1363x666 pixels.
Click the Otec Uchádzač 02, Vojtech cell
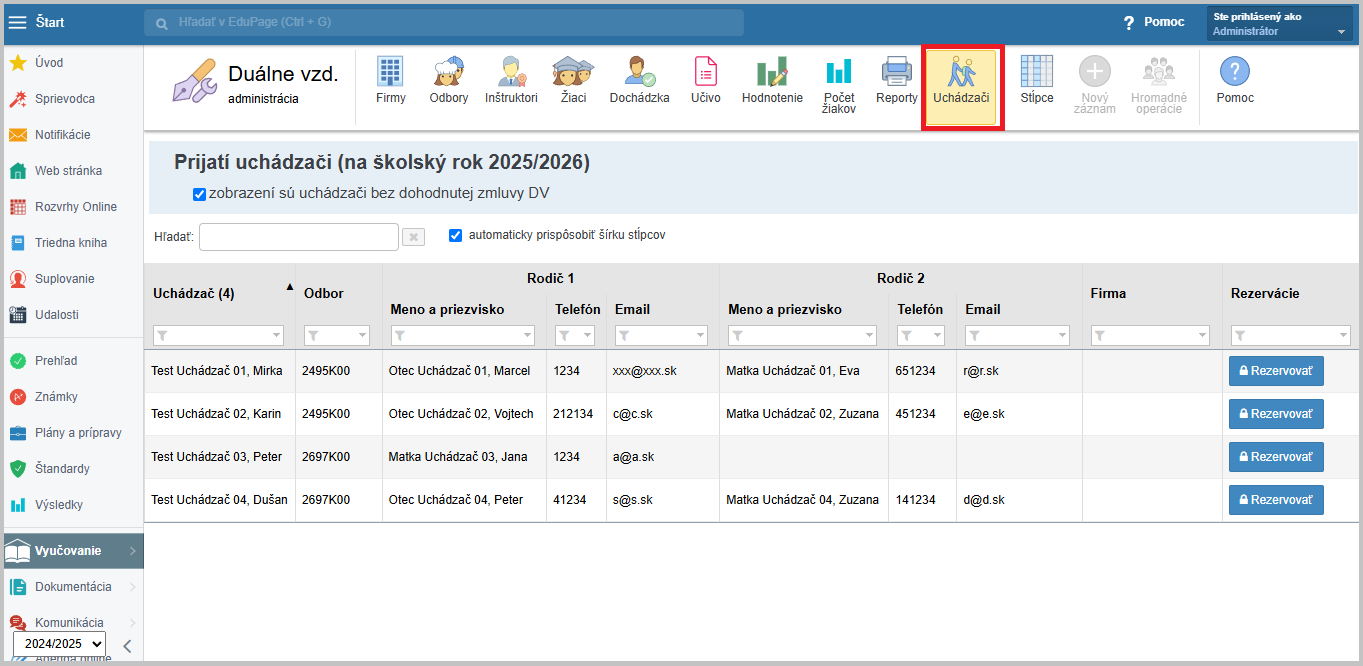[461, 414]
